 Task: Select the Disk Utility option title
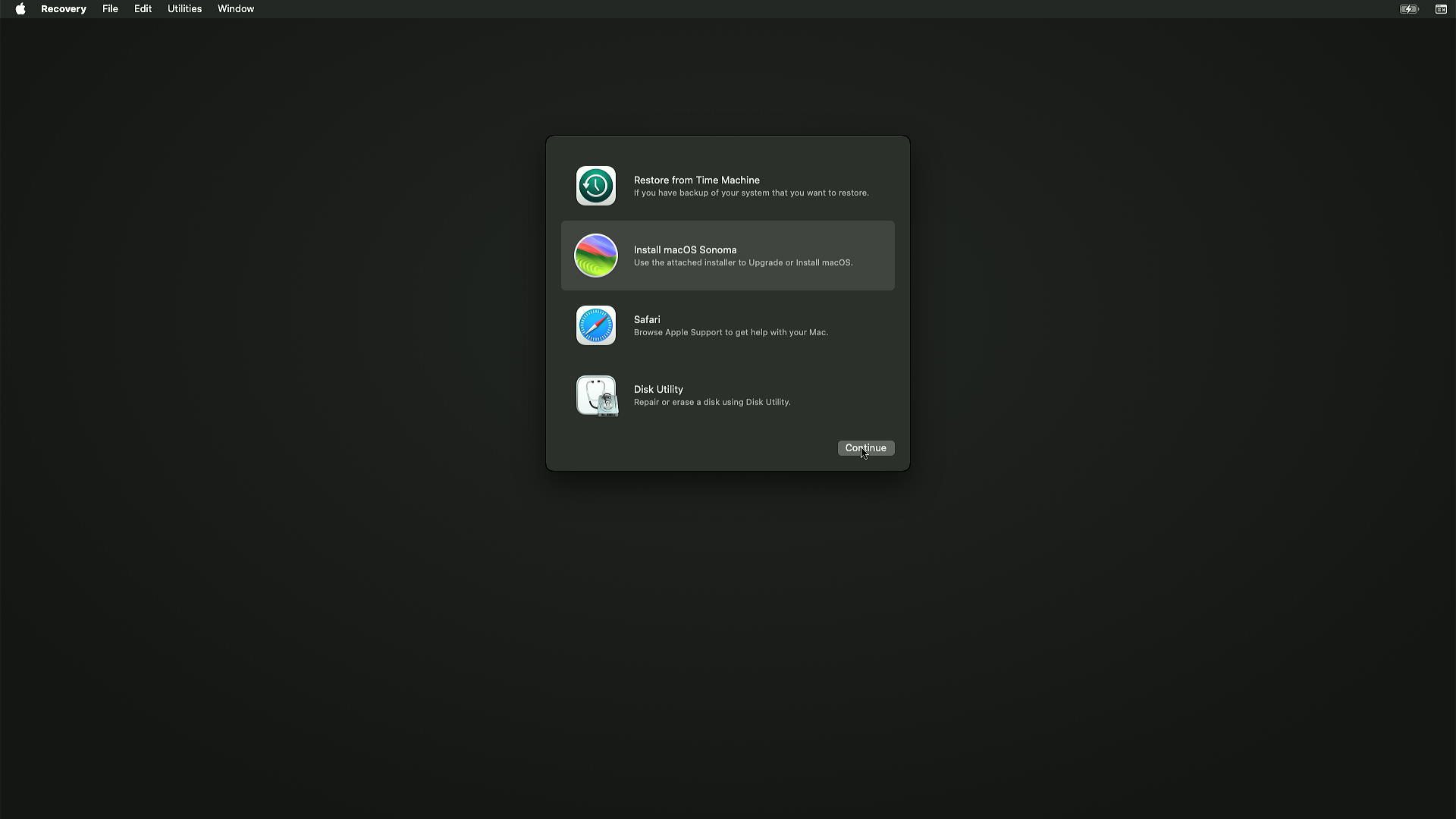tap(658, 389)
